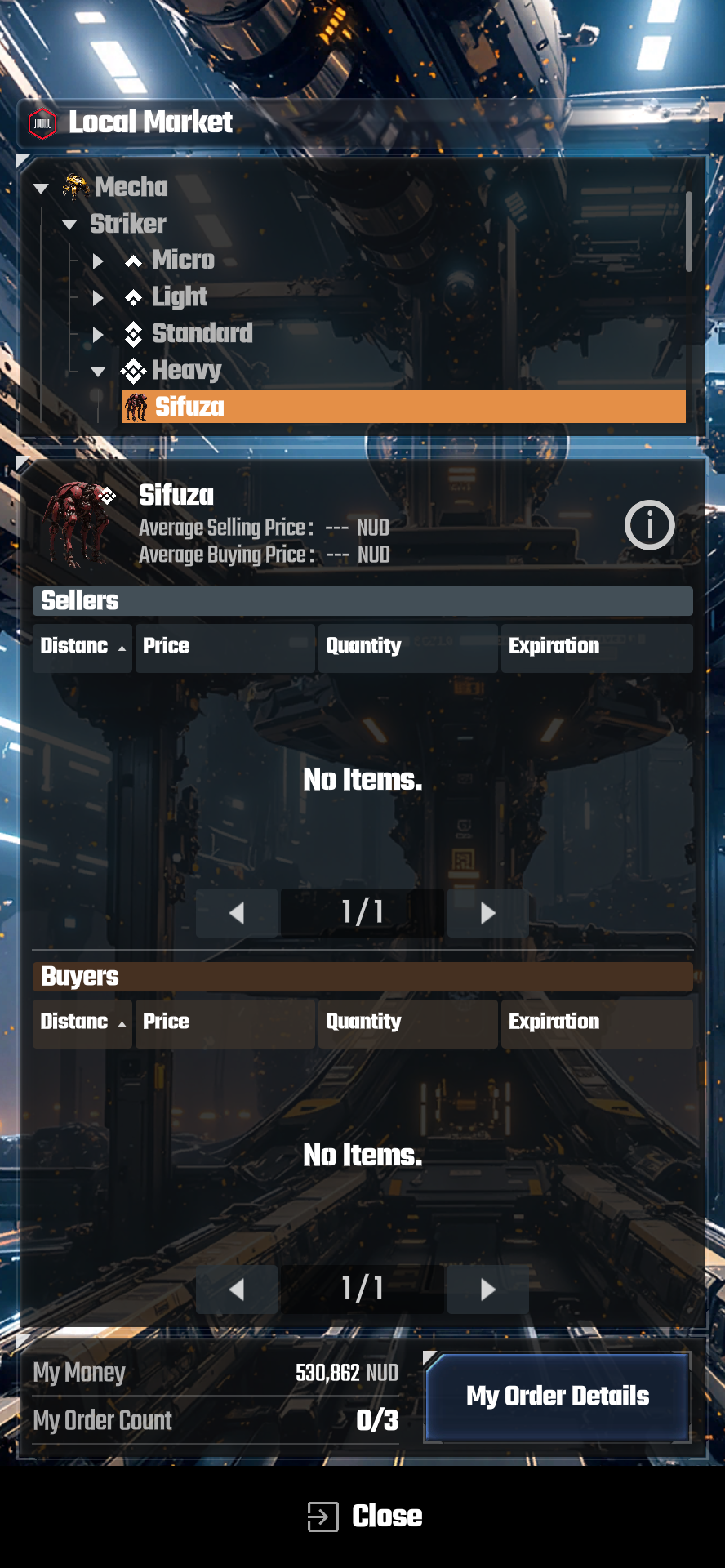The width and height of the screenshot is (725, 1568).
Task: Click the Standard class icon
Action: pyautogui.click(x=133, y=333)
